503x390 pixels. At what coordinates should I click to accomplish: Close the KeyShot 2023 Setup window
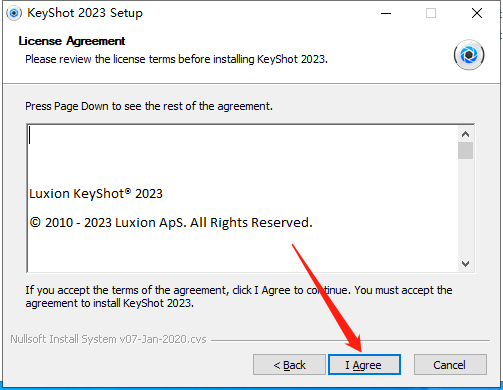pos(477,14)
